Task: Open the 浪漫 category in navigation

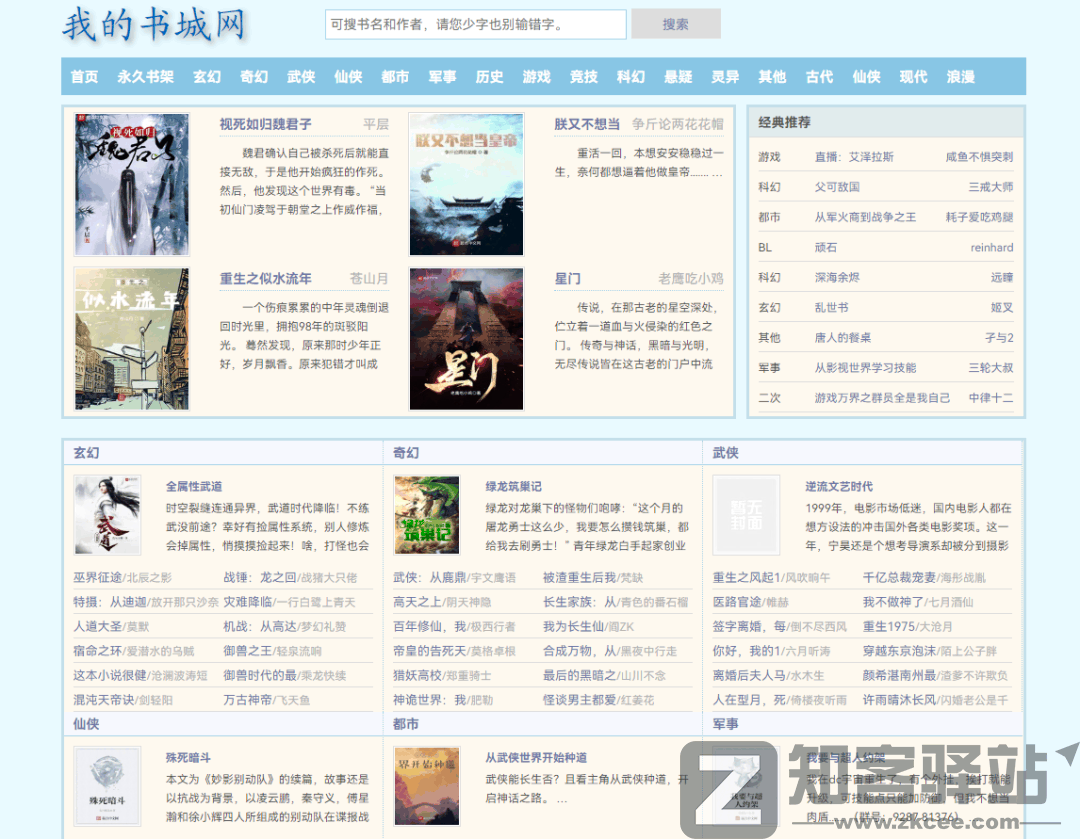Action: tap(960, 77)
